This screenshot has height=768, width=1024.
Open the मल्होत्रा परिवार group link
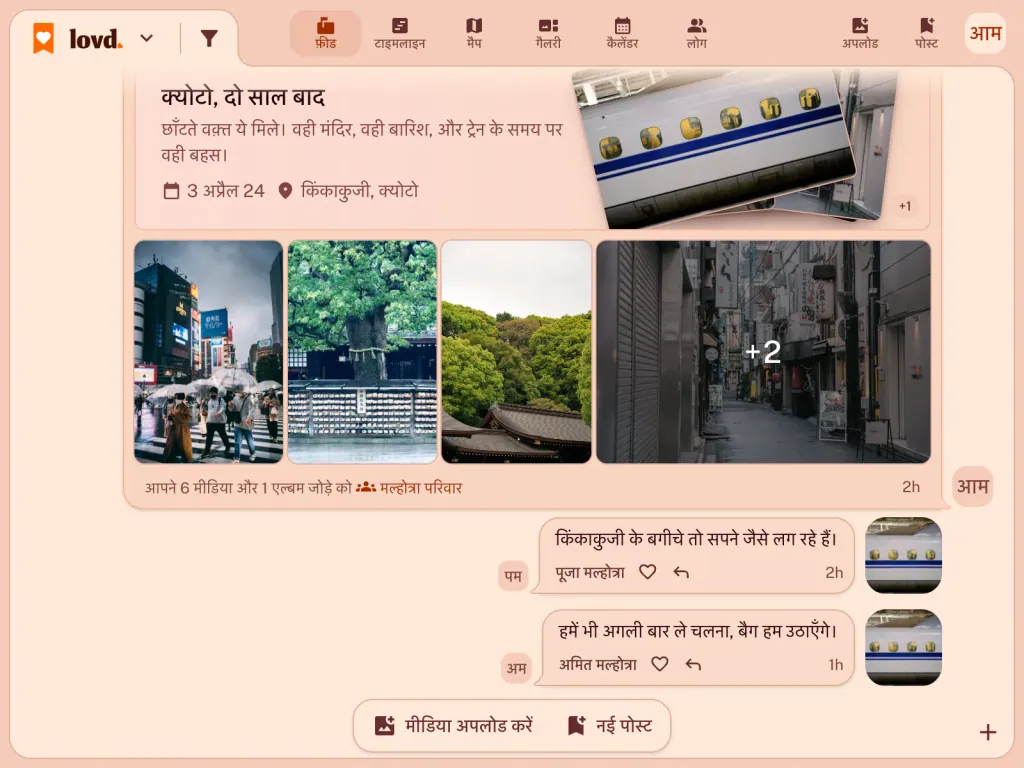pos(421,488)
